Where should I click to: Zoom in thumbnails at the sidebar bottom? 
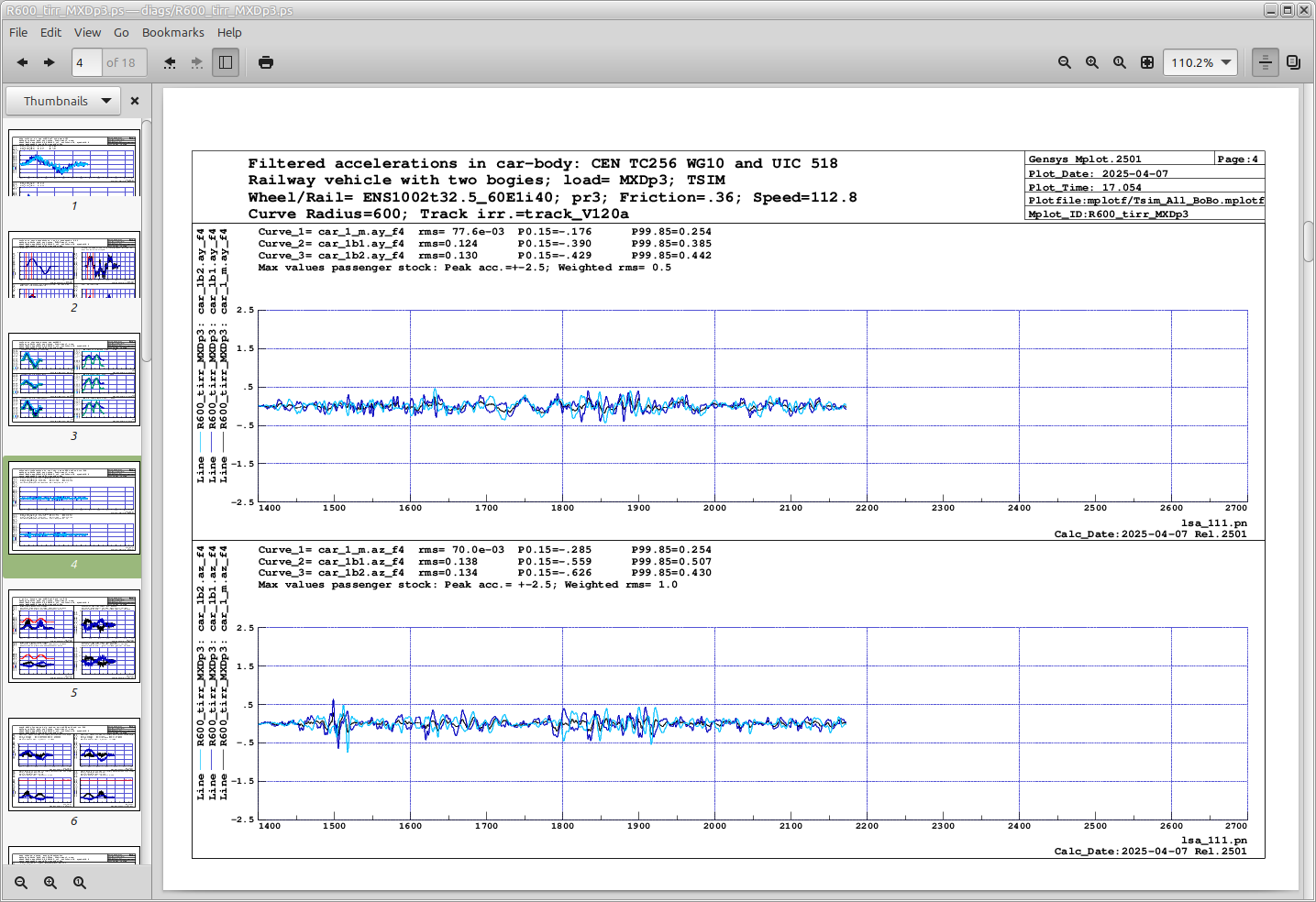(50, 883)
